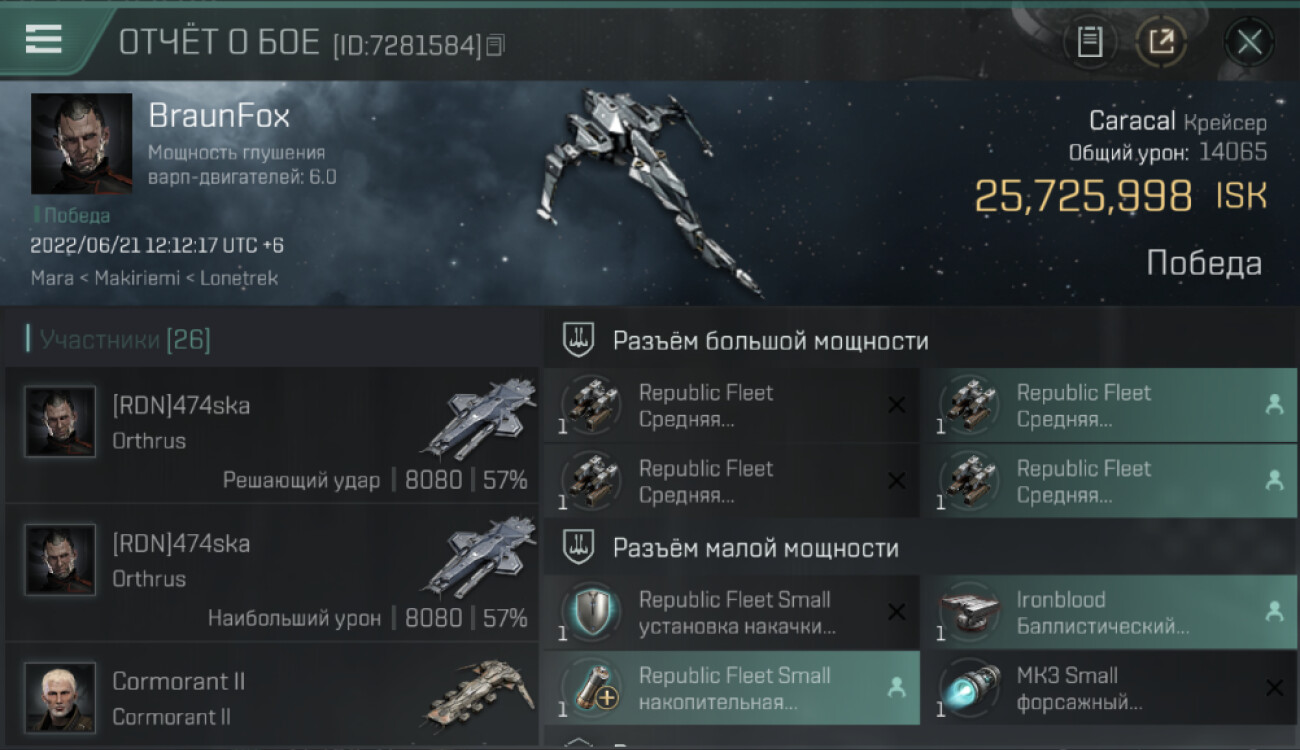Copy the battle report ID
The image size is (1300, 750).
tap(496, 45)
